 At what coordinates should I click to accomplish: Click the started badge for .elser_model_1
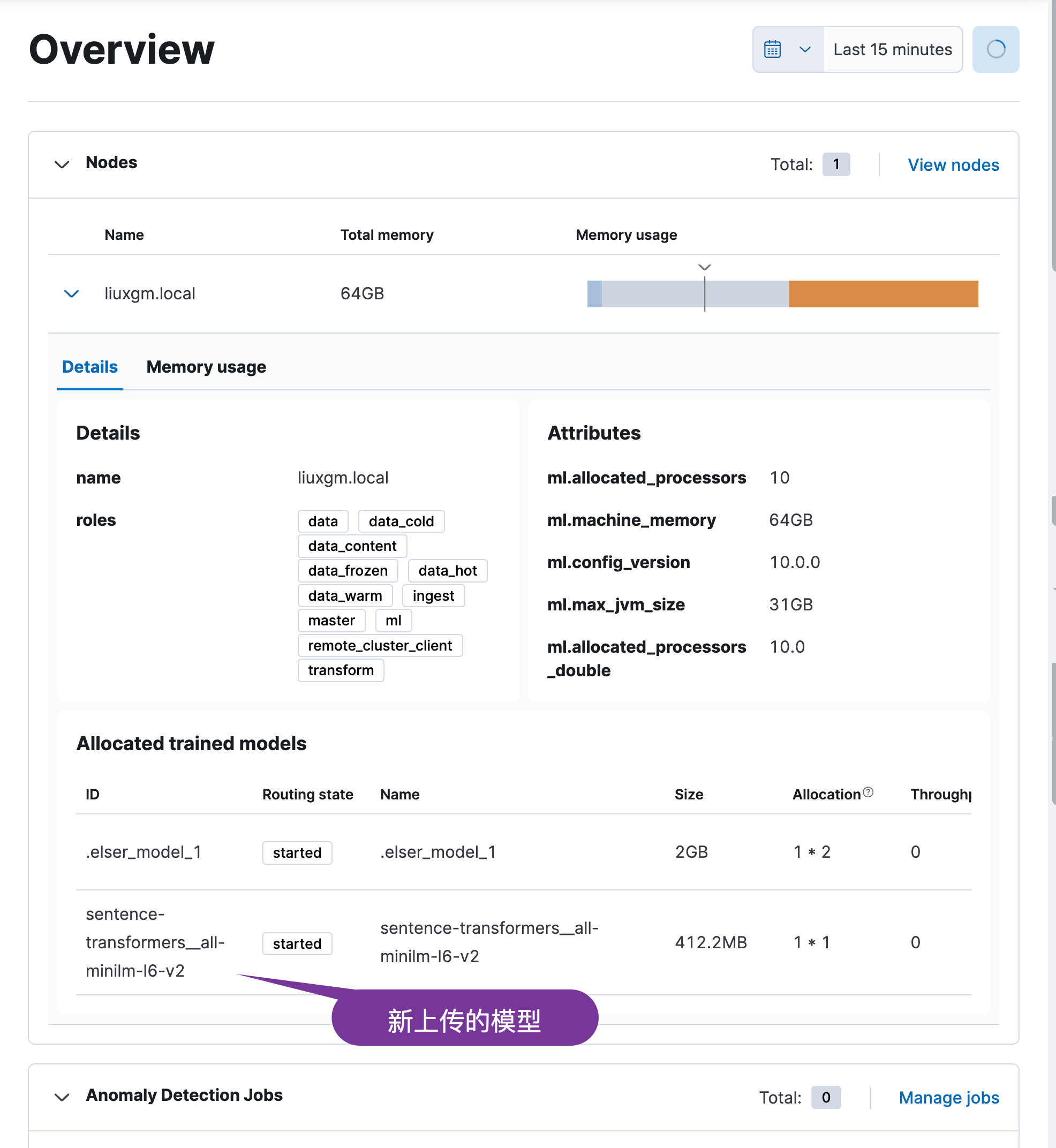tap(297, 852)
